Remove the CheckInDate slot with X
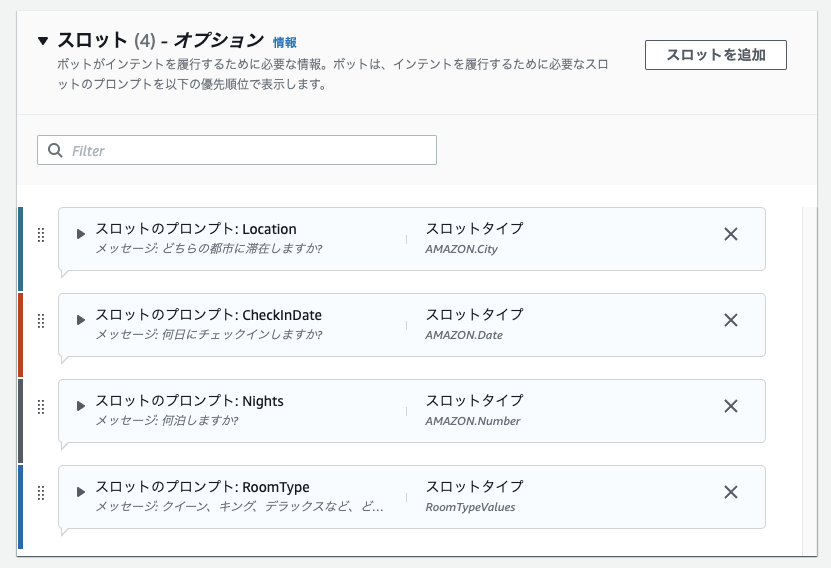The image size is (831, 568). click(x=731, y=320)
